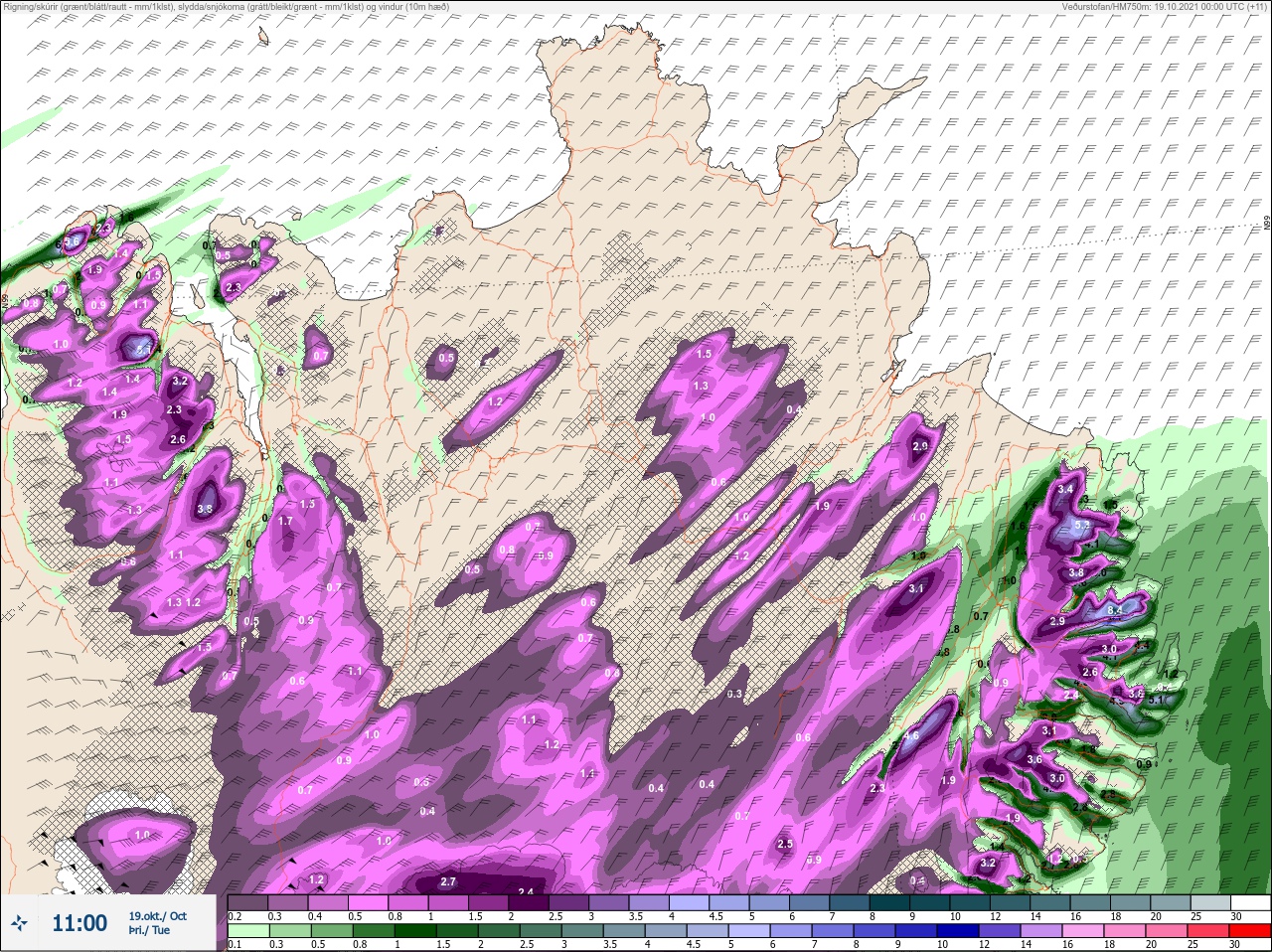Click the '3.8' precipitation value in the east
This screenshot has height=952, width=1272.
point(1075,572)
